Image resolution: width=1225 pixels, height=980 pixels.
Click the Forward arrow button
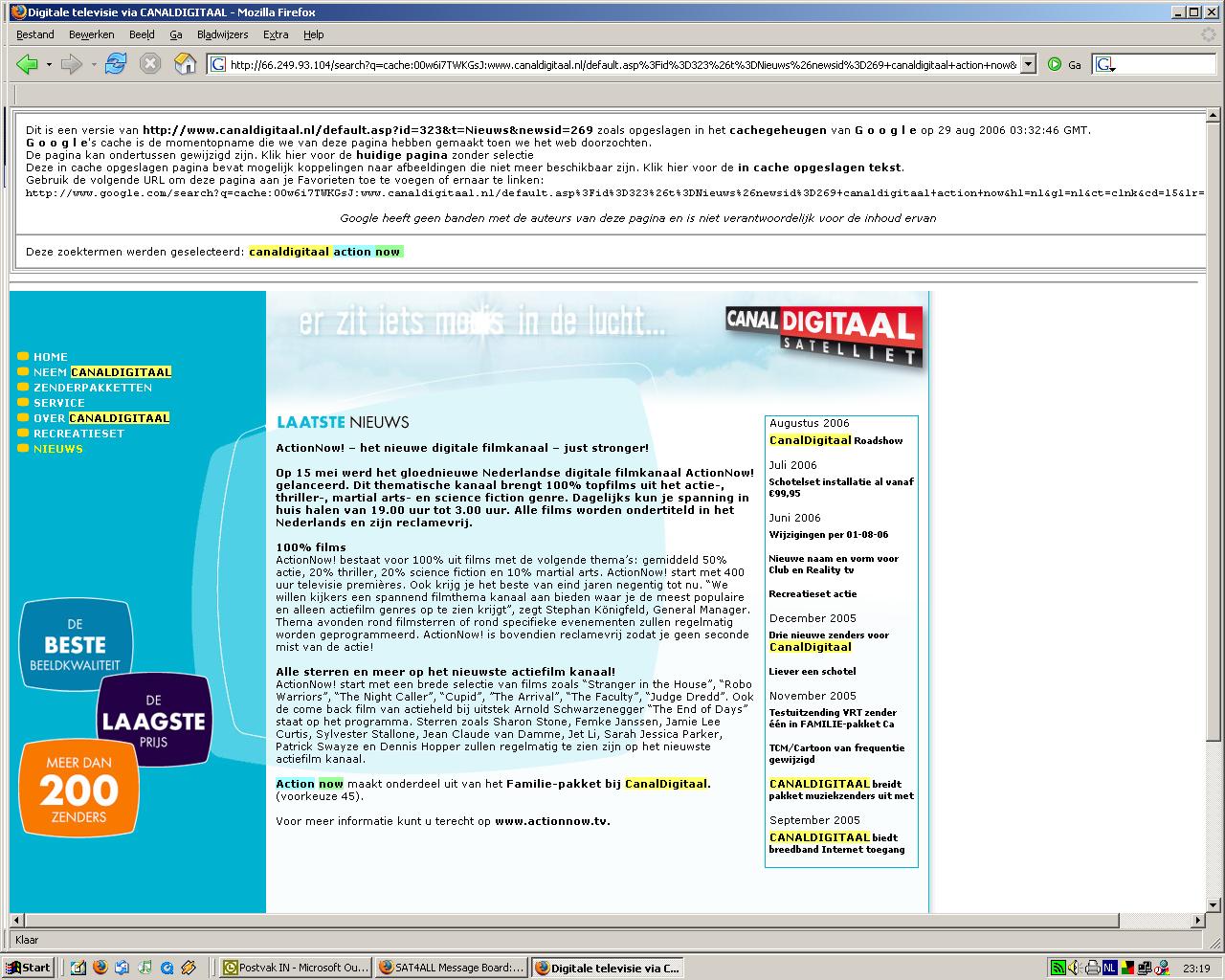coord(71,64)
